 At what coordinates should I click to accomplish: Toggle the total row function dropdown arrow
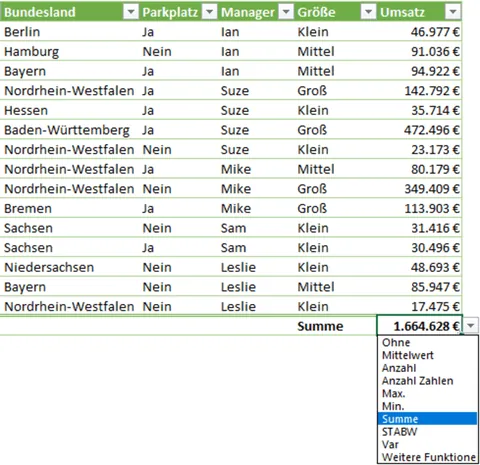pyautogui.click(x=471, y=325)
